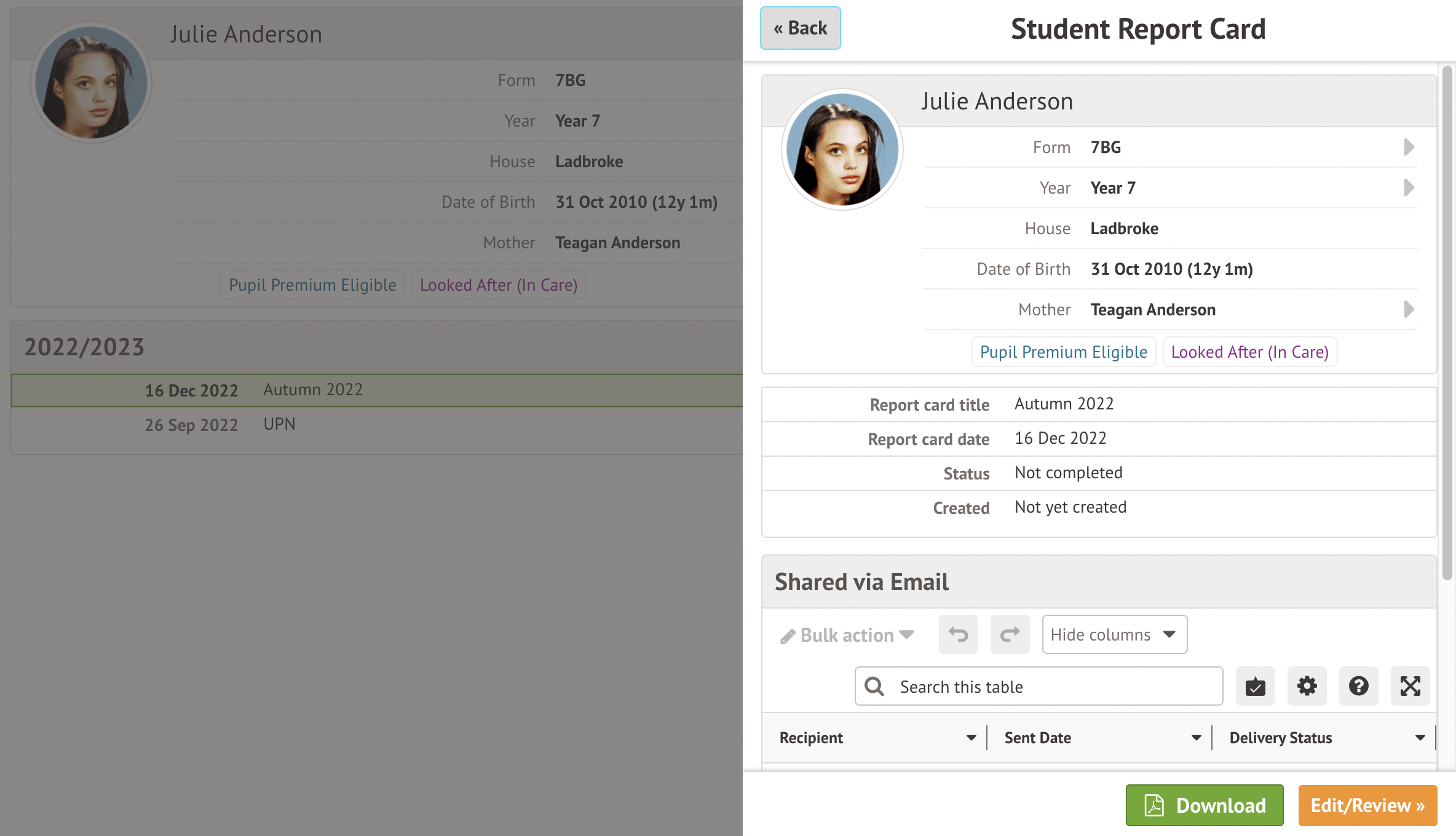Toggle the highlighted Autumn 2022 report row
This screenshot has width=1456, height=836.
(313, 390)
